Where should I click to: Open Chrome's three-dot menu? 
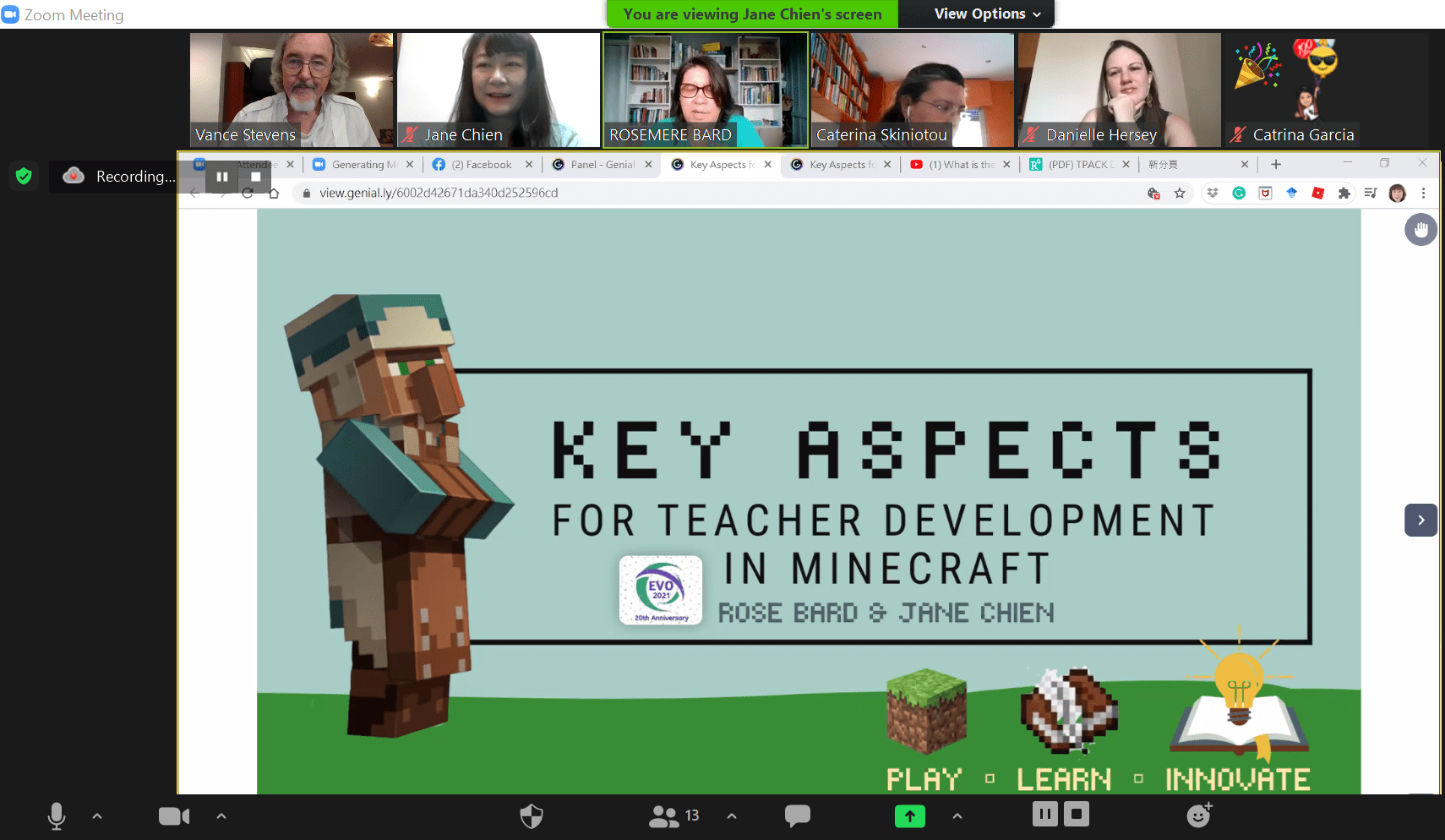1424,194
